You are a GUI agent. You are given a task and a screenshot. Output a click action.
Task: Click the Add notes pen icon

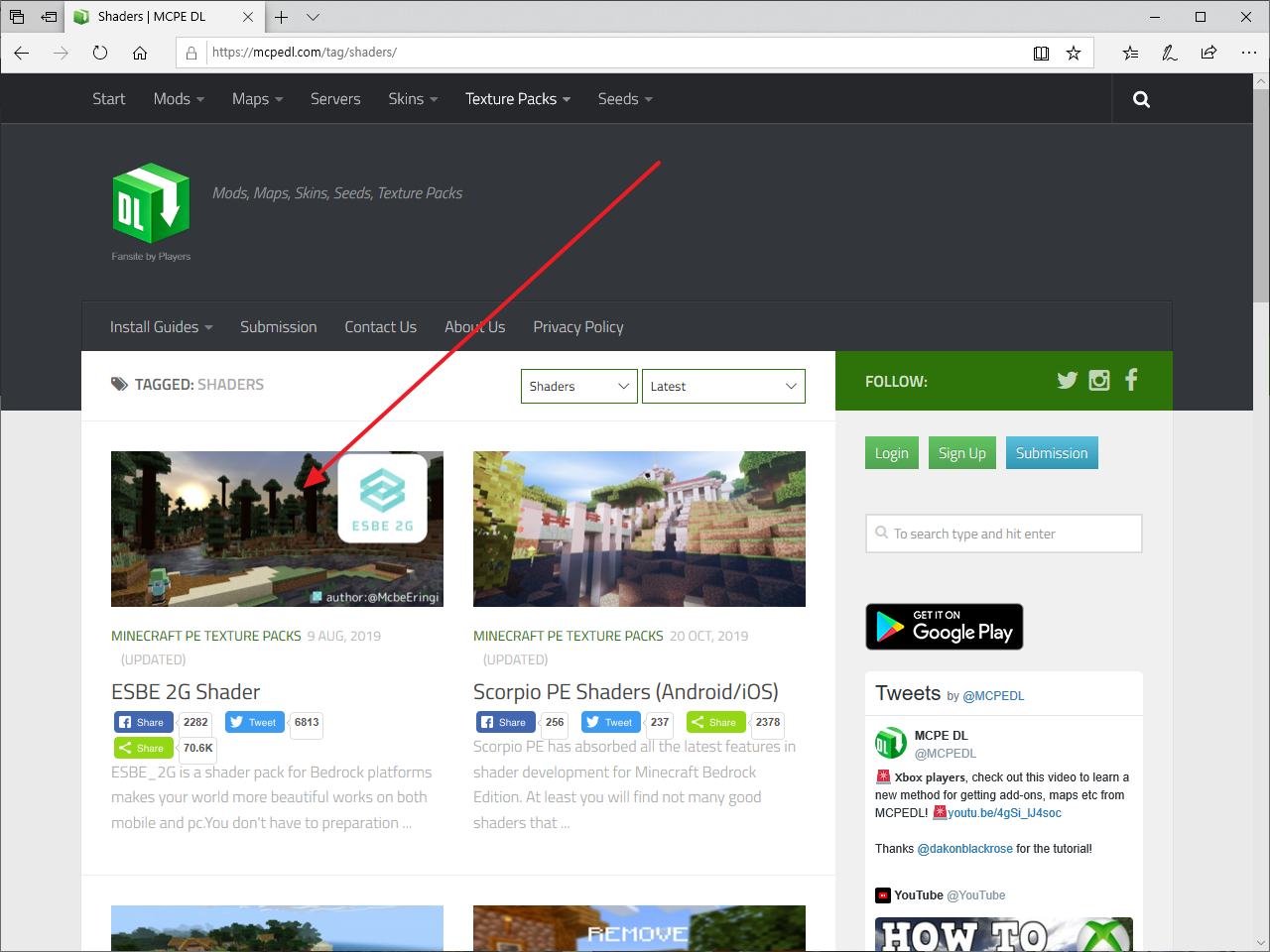click(1170, 53)
